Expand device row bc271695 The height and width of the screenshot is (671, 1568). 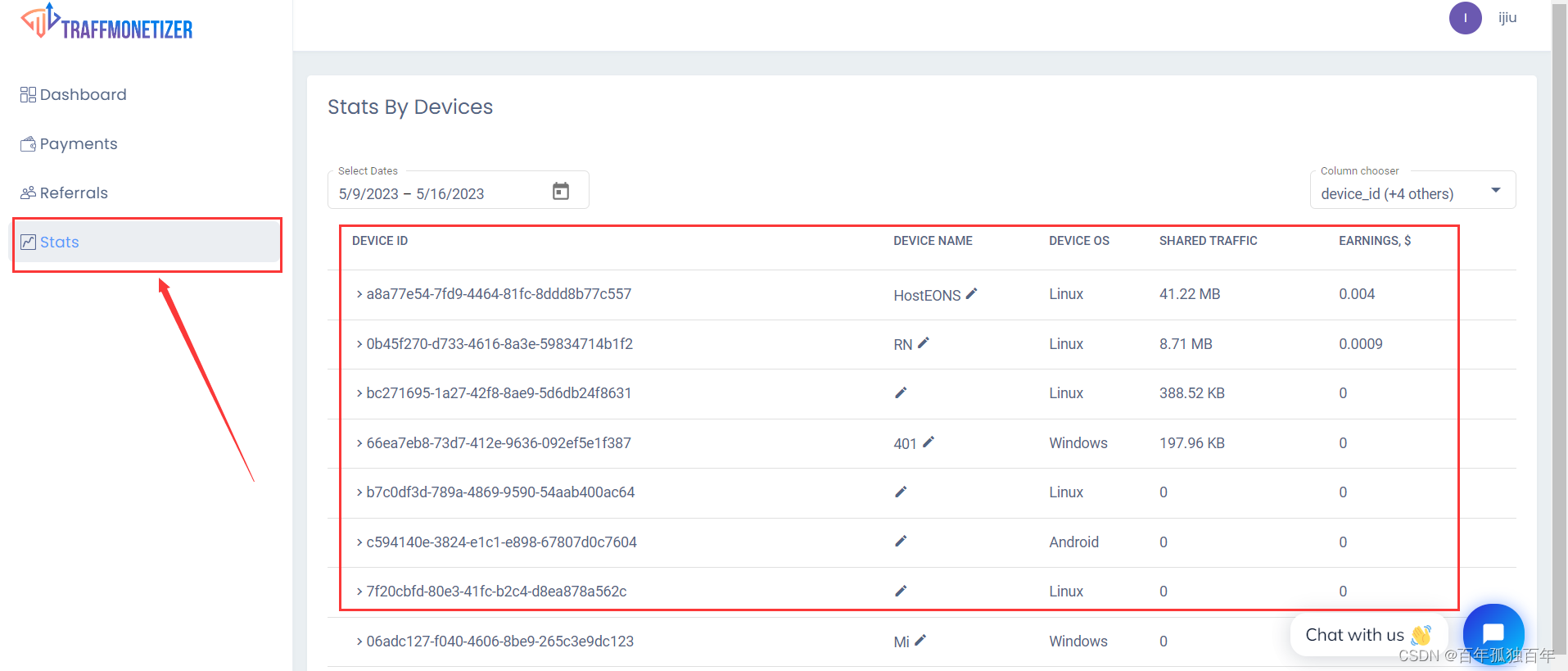click(359, 393)
